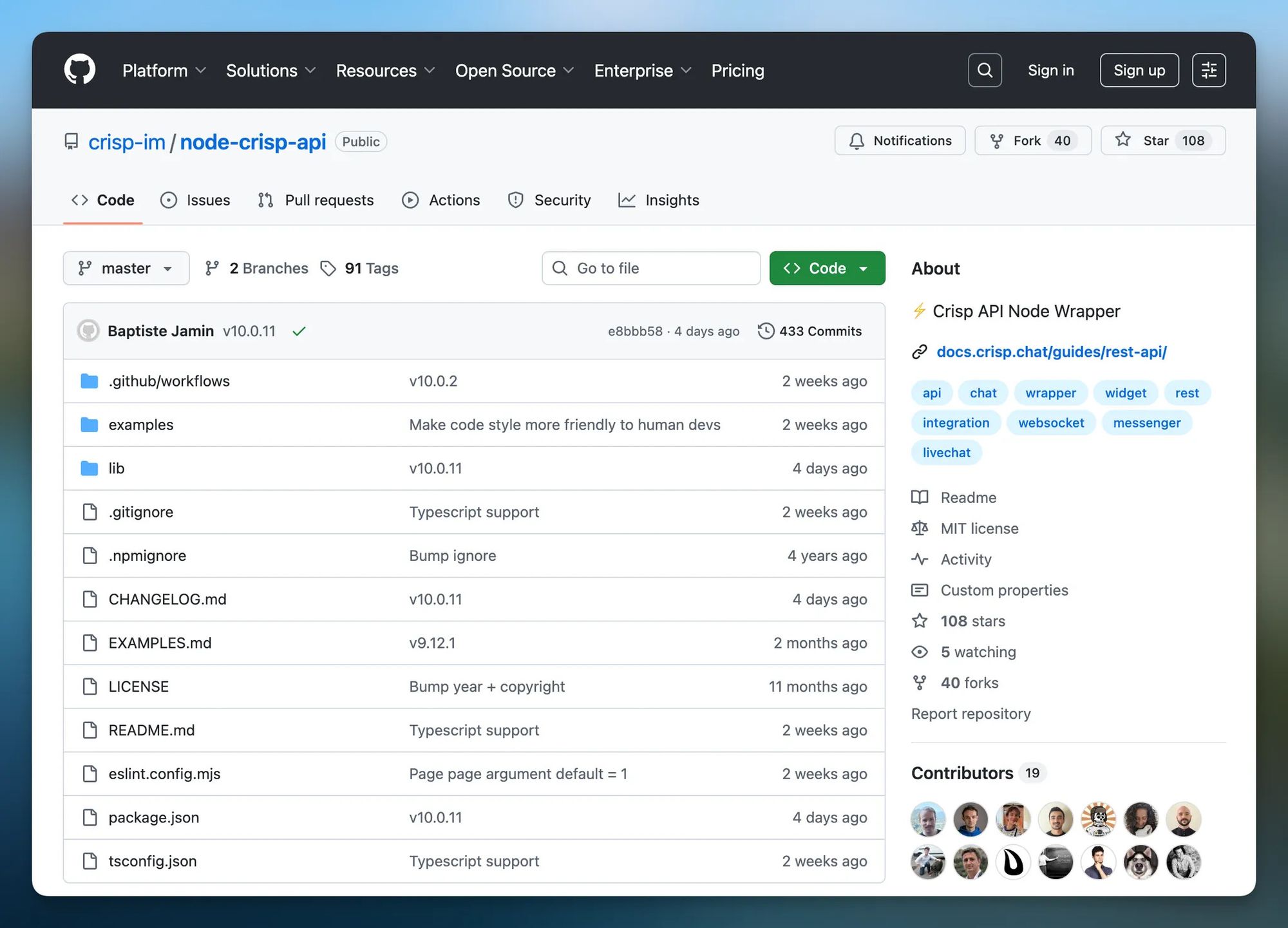
Task: Star the repository with the star icon
Action: tap(1122, 140)
